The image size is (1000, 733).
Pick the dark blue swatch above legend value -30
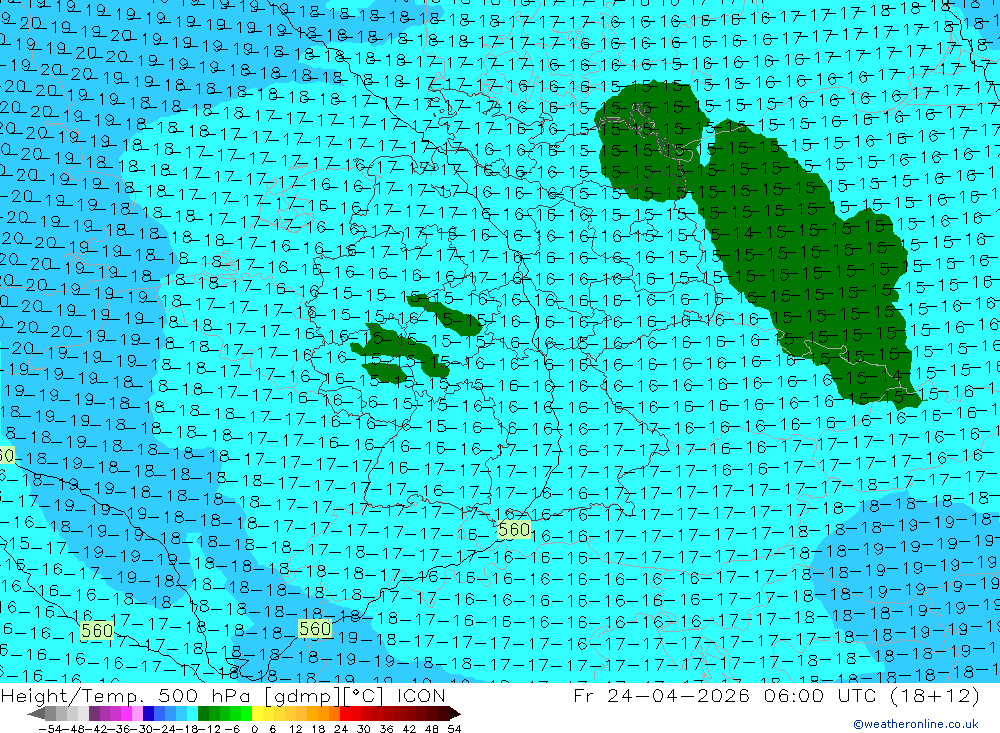(x=148, y=714)
